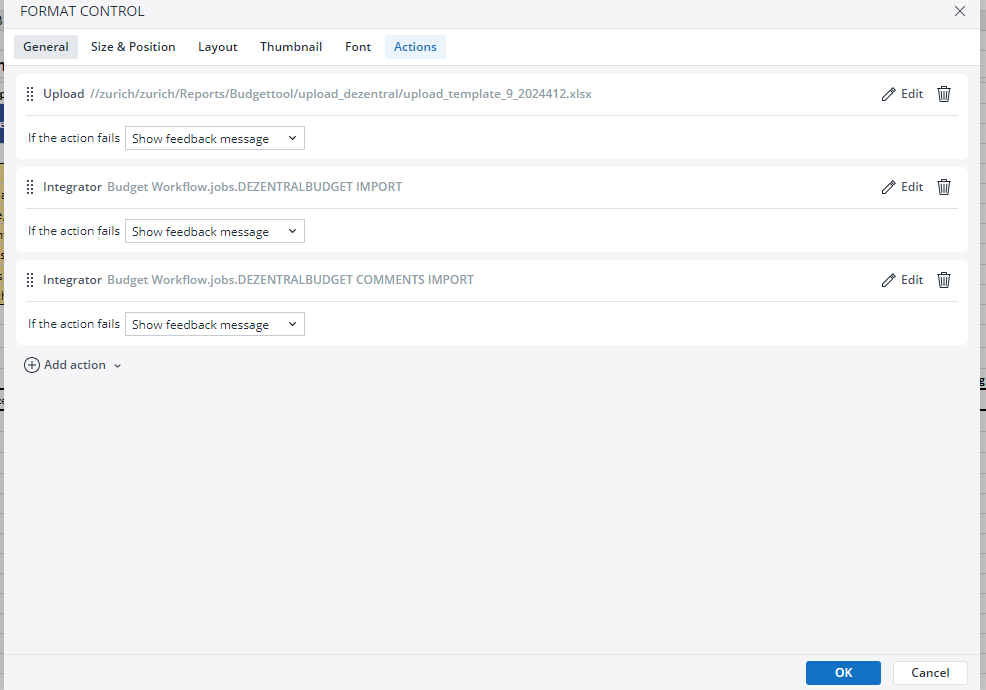Click drag handle of COMMENTS IMPORT action
The image size is (986, 690).
click(x=30, y=280)
